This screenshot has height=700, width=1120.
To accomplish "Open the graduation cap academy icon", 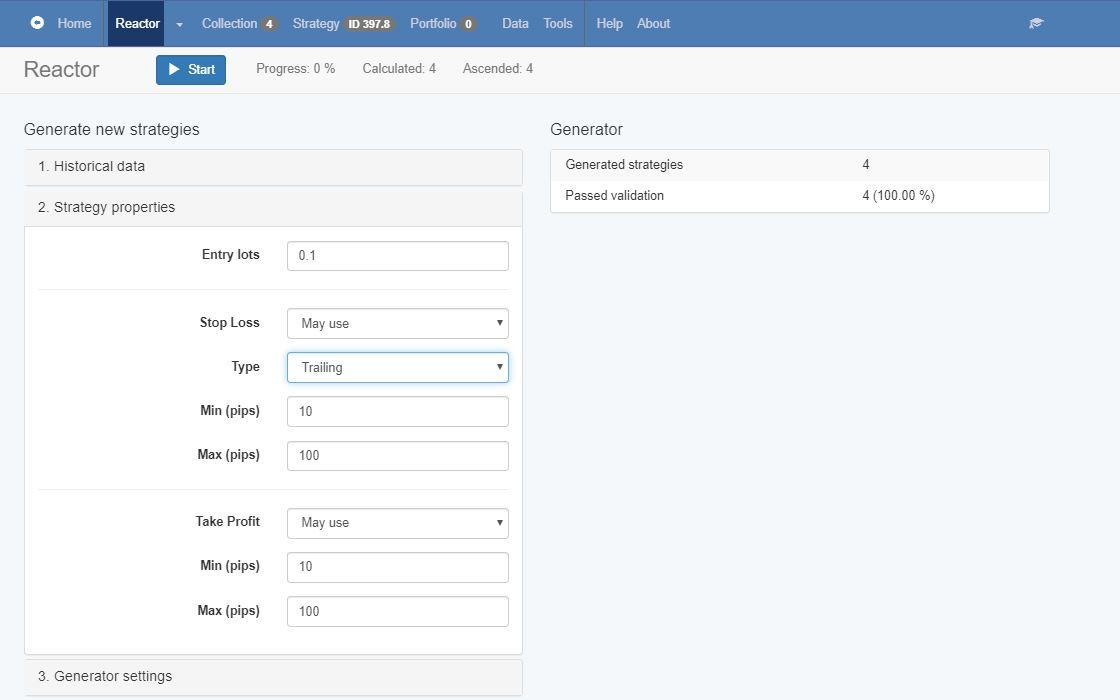I will [x=1036, y=24].
